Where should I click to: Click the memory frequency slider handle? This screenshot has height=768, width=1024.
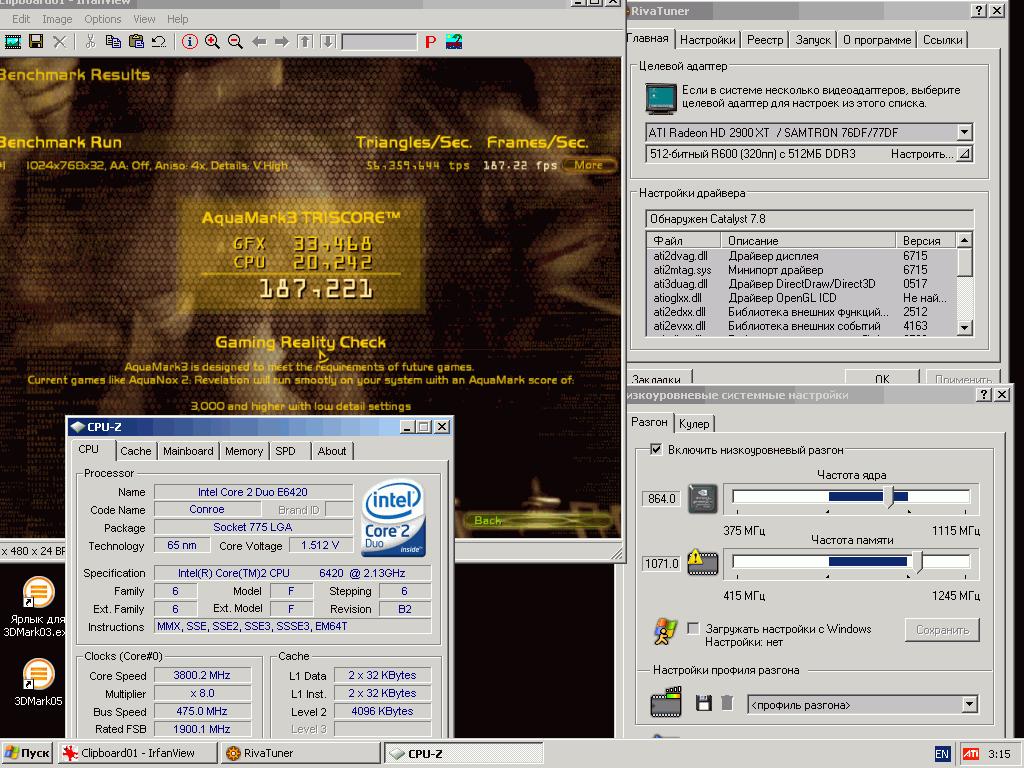coord(918,562)
